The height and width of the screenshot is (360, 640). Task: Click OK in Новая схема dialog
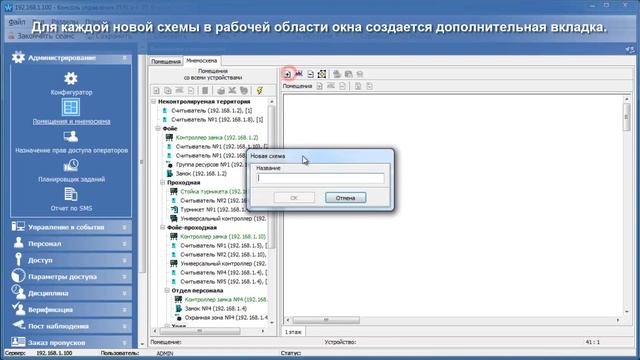pos(294,198)
